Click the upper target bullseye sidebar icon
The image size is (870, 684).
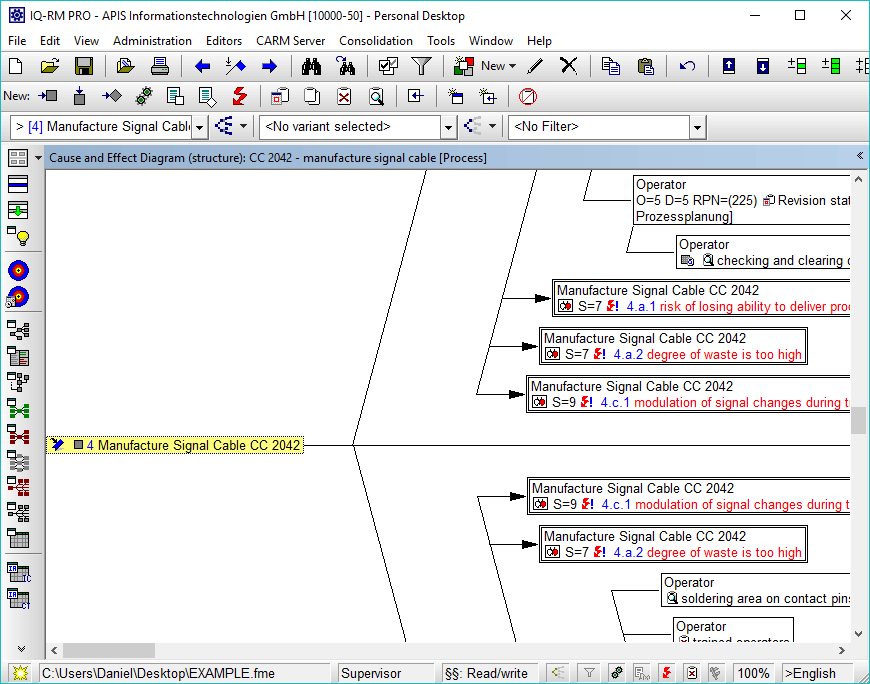click(18, 271)
